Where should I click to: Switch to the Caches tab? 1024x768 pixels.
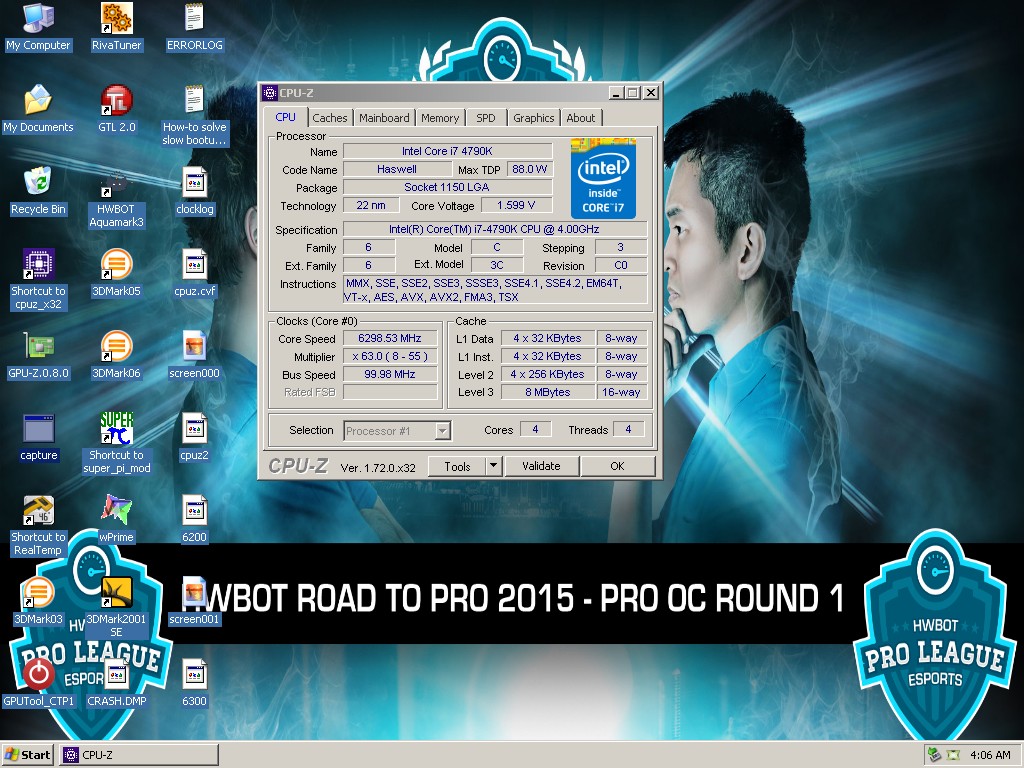[x=330, y=118]
